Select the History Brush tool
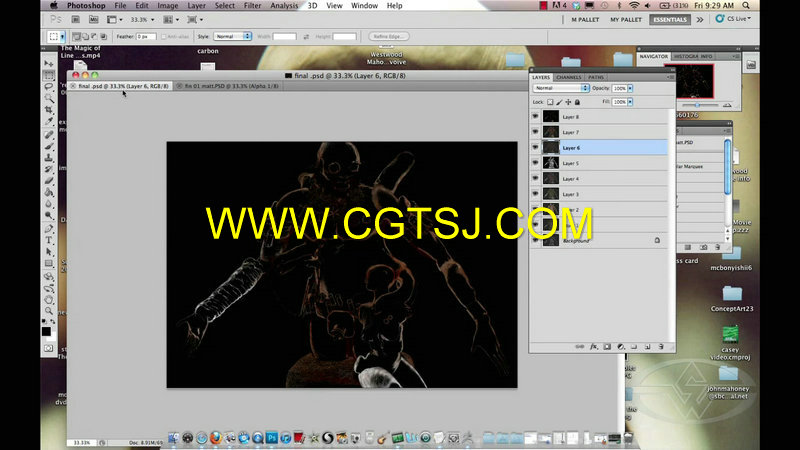This screenshot has height=450, width=800. coord(49,169)
